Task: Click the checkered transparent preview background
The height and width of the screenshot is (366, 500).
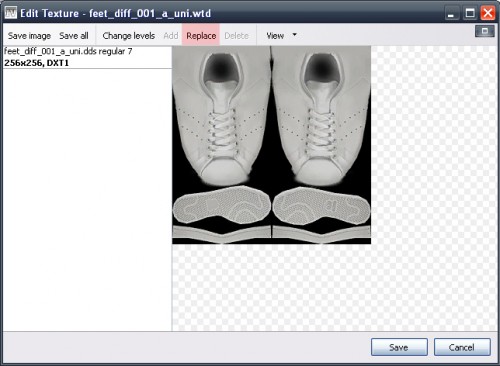Action: [x=333, y=287]
